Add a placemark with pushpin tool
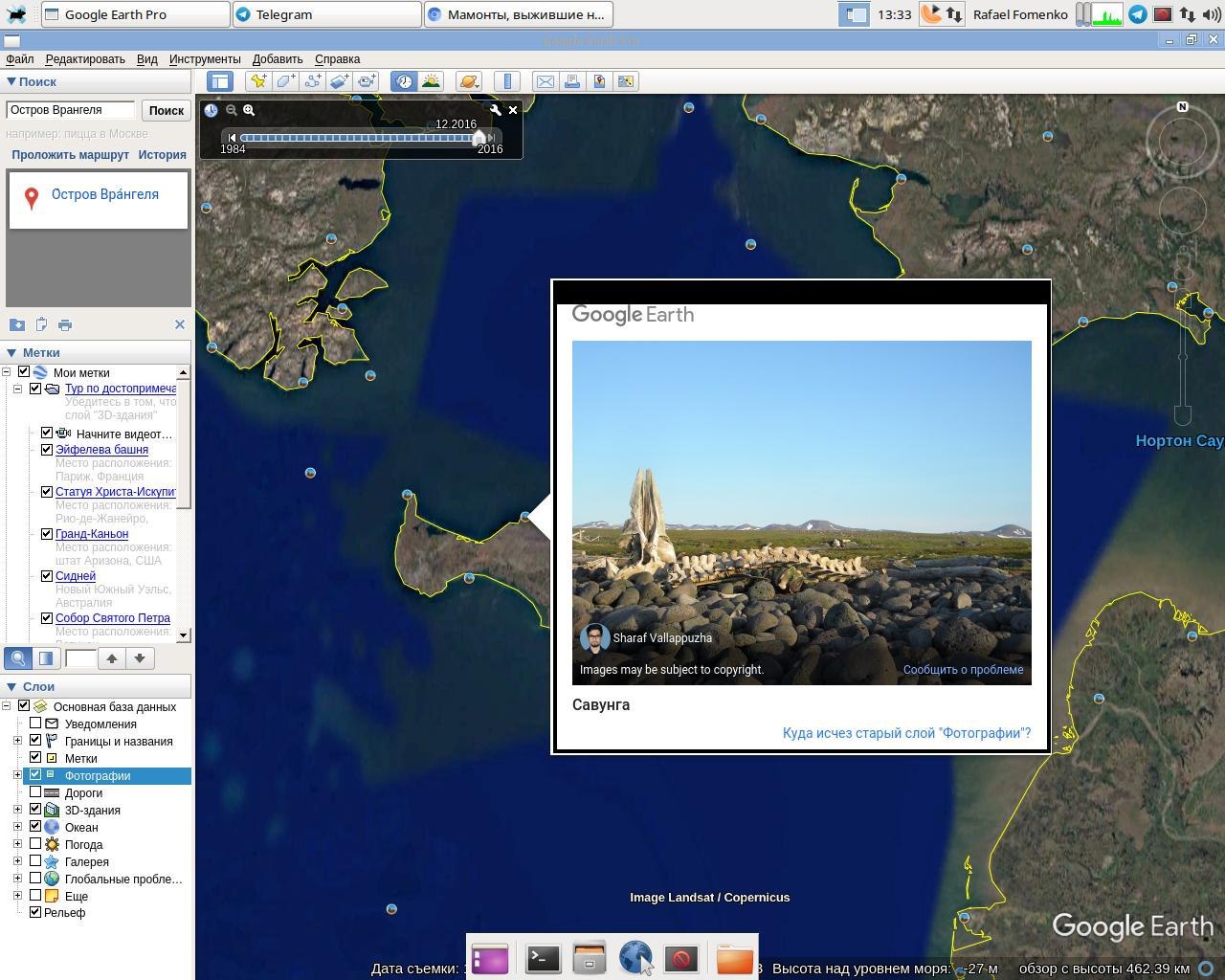1225x980 pixels. coord(258,81)
